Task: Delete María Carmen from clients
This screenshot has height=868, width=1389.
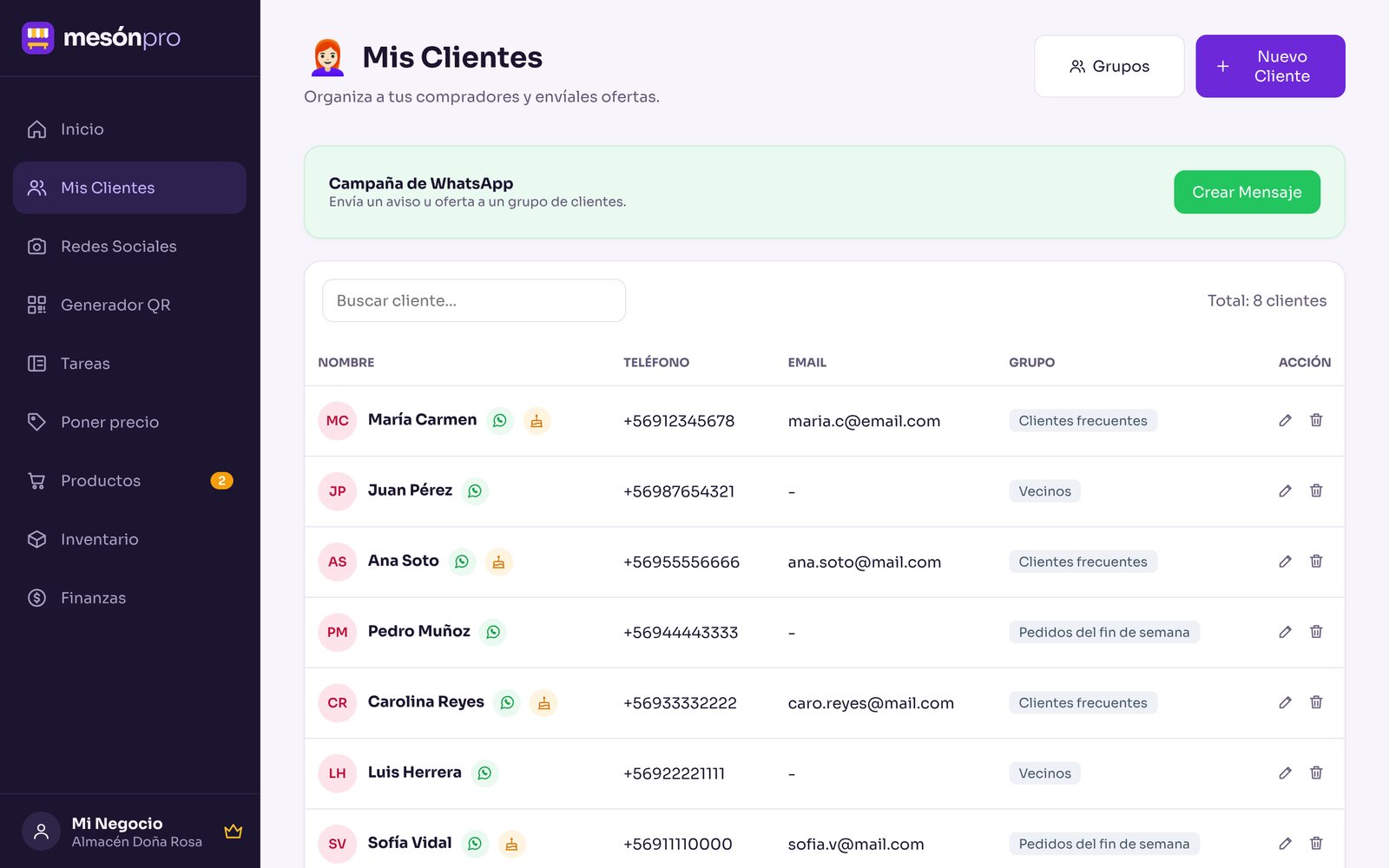Action: (1316, 420)
